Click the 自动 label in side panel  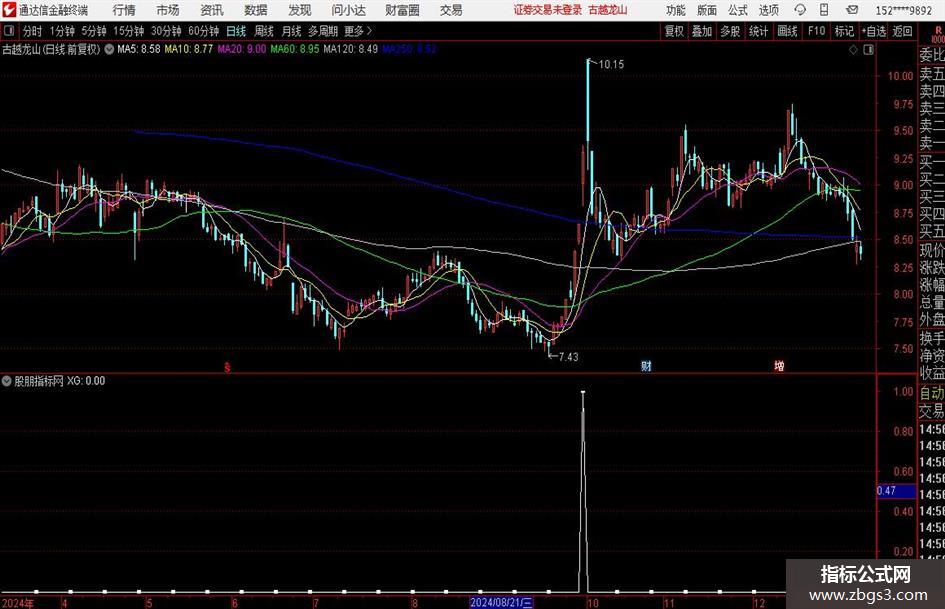point(932,393)
